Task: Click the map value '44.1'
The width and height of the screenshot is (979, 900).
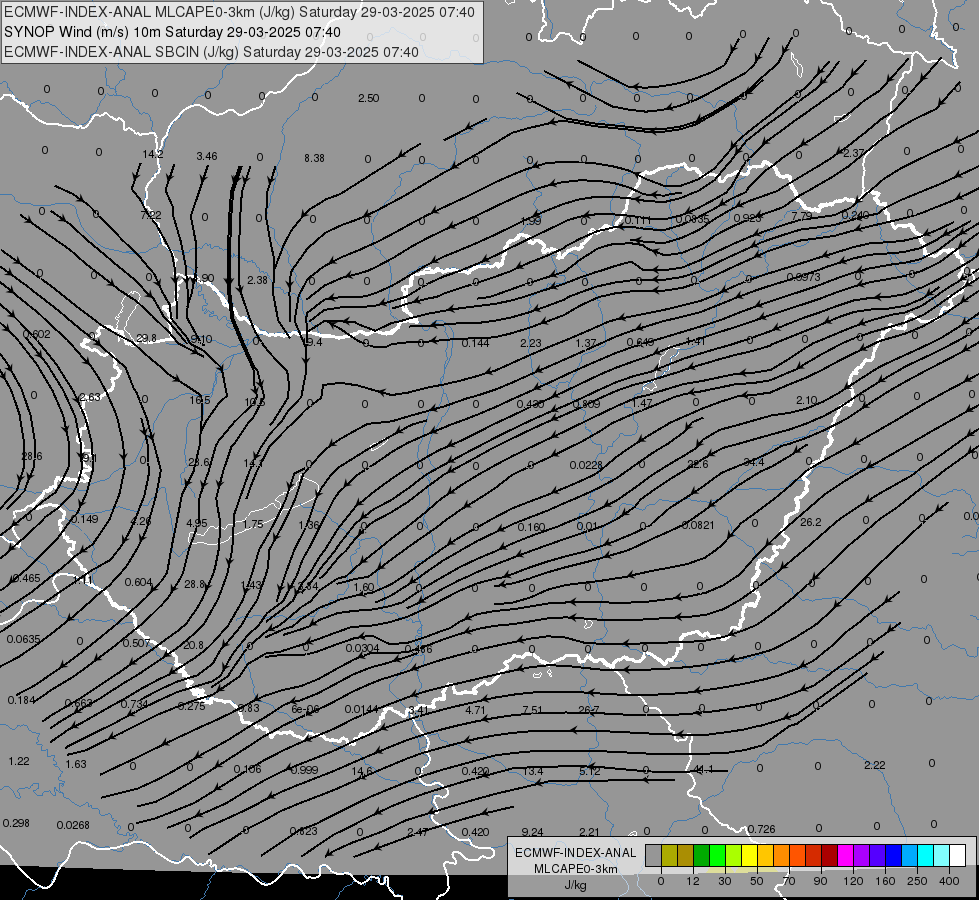Action: coord(703,769)
